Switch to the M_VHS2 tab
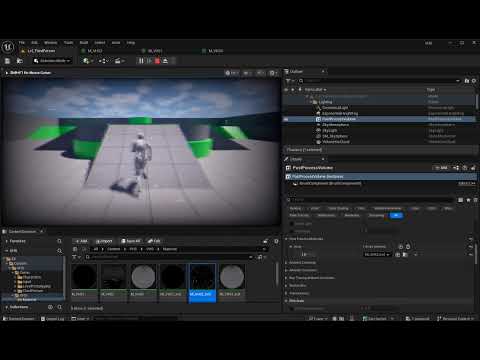The width and height of the screenshot is (480, 360). click(95, 51)
